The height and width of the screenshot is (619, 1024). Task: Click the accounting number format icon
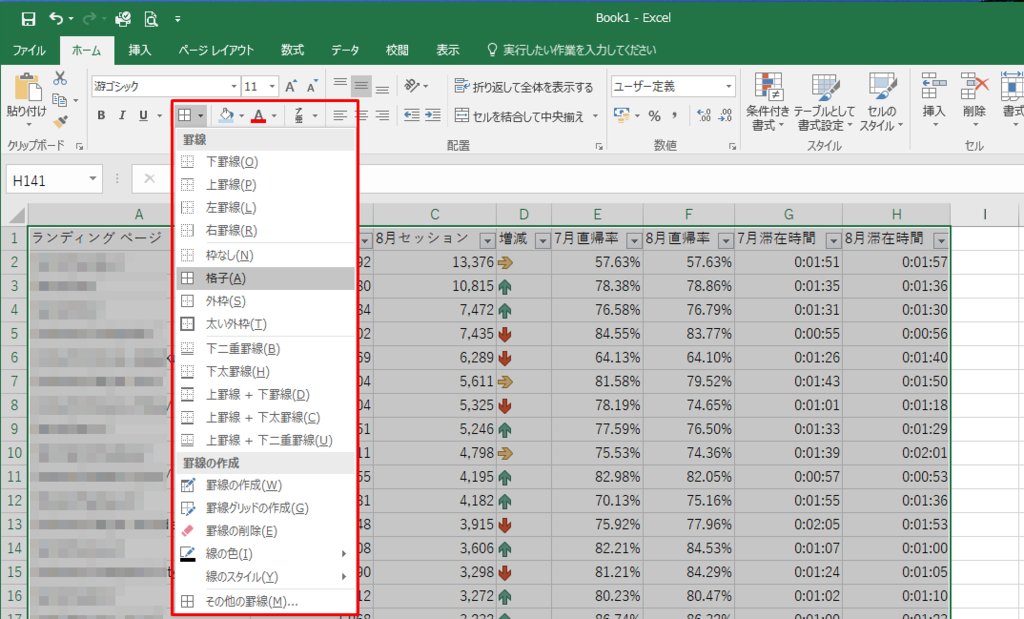point(622,116)
